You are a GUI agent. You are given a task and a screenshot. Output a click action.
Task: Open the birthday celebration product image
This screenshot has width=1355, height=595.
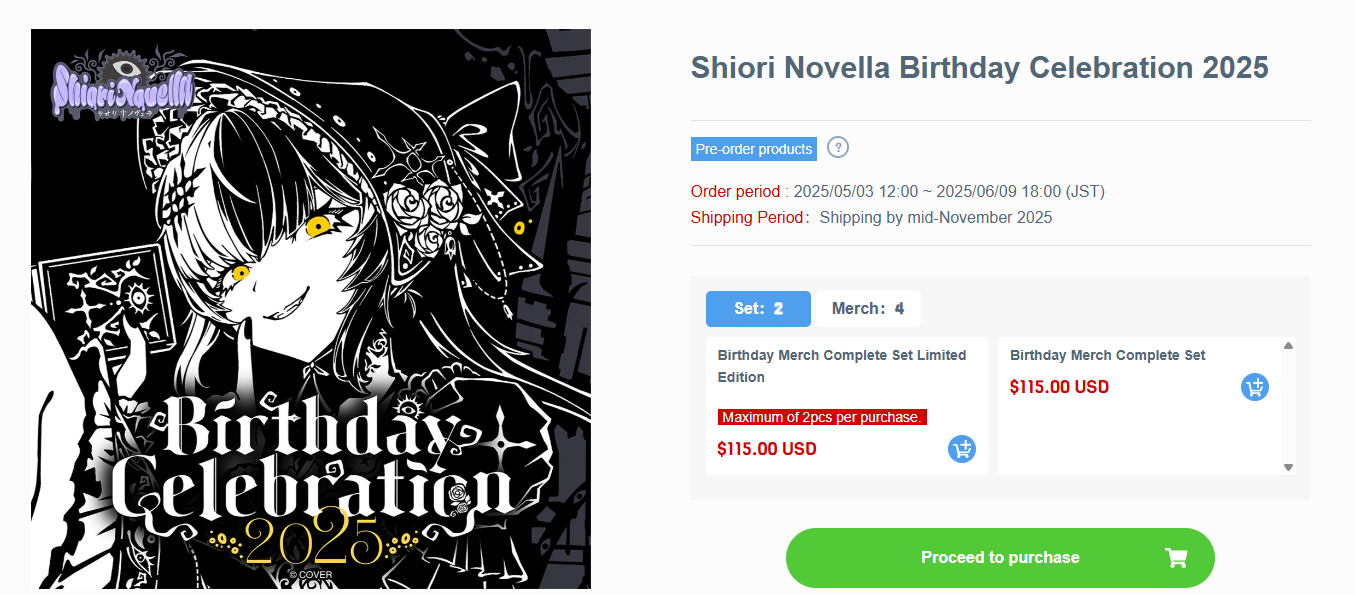311,309
